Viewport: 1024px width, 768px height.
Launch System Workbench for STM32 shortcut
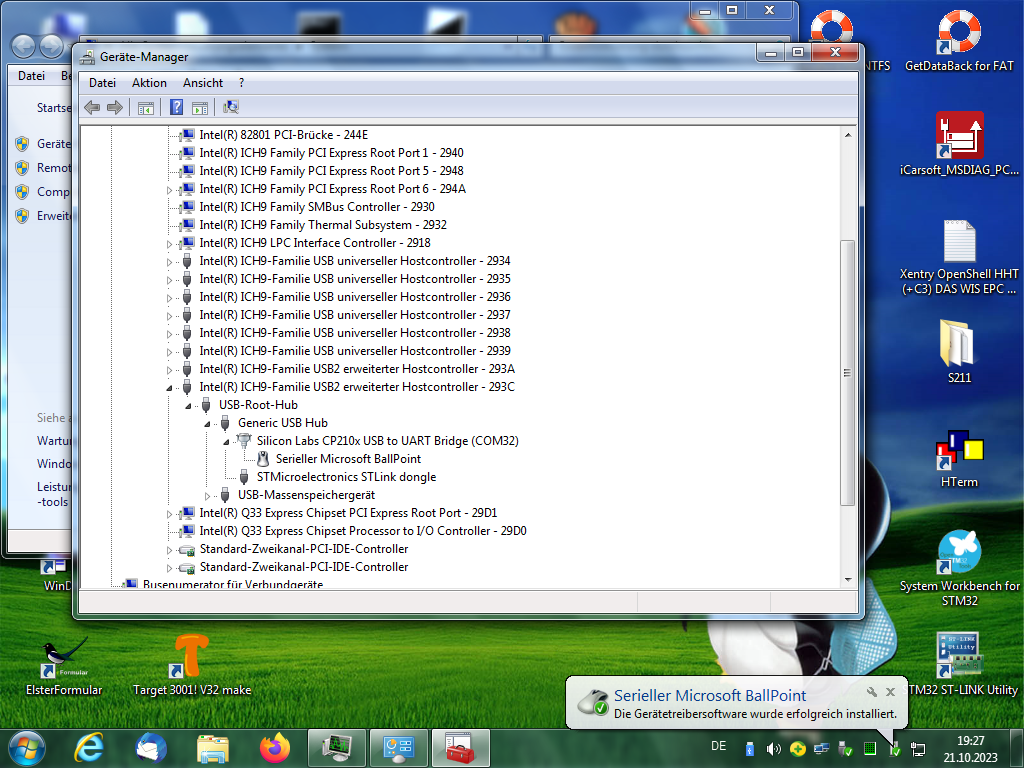(959, 567)
